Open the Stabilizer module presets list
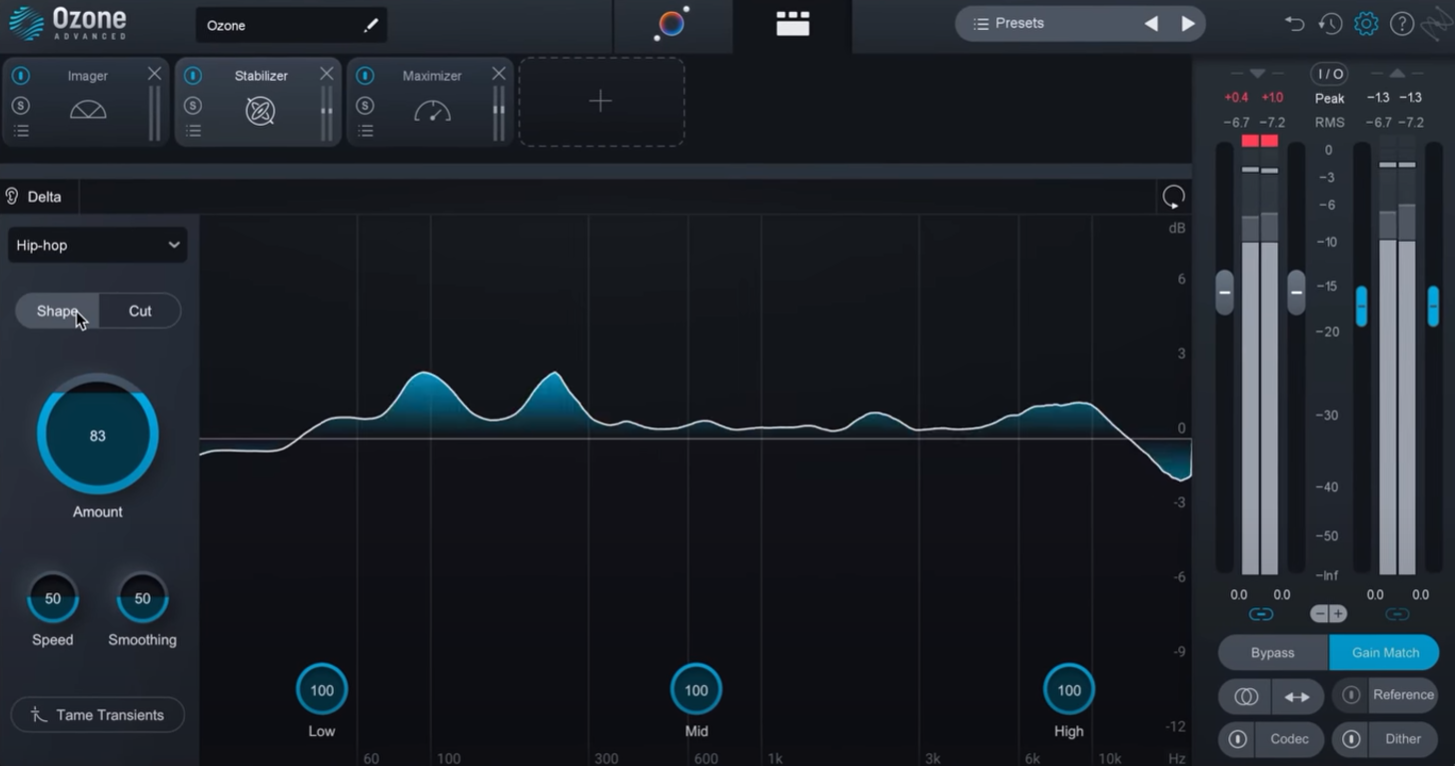Screen dimensions: 1455x766 coord(193,131)
